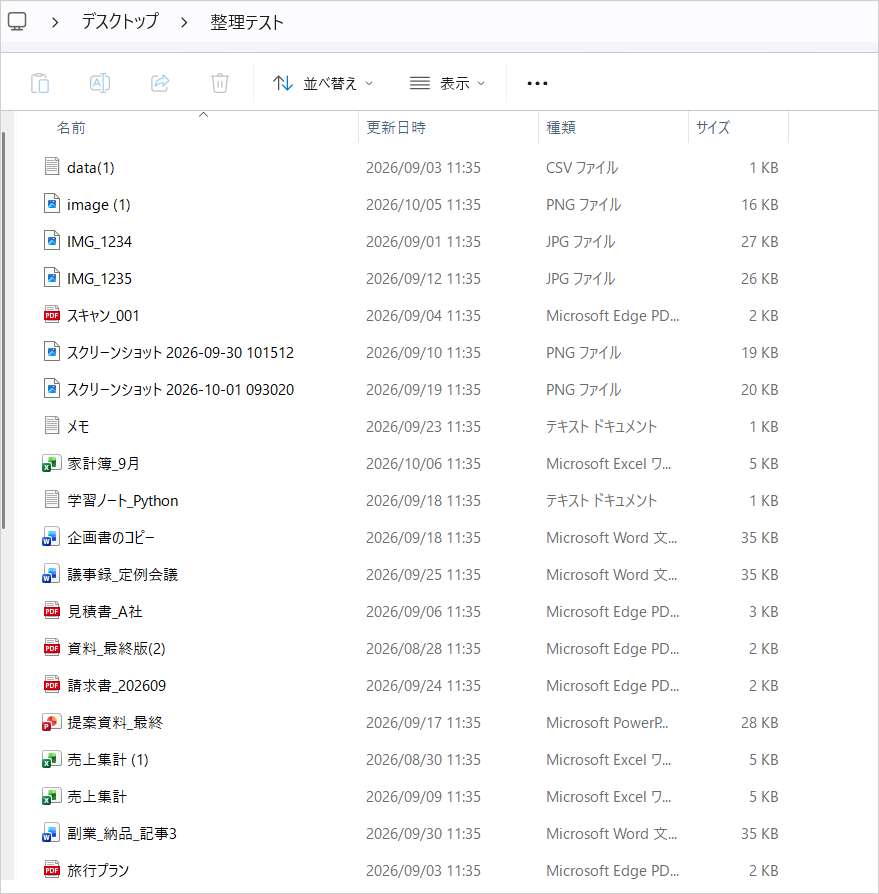Click Microsoft PowerP... type cell
Screen dimensions: 879x894
coord(607,723)
